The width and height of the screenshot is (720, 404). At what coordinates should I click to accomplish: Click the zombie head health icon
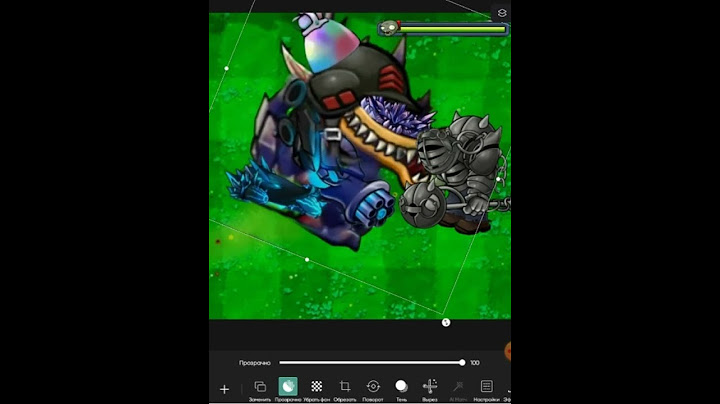pos(389,28)
